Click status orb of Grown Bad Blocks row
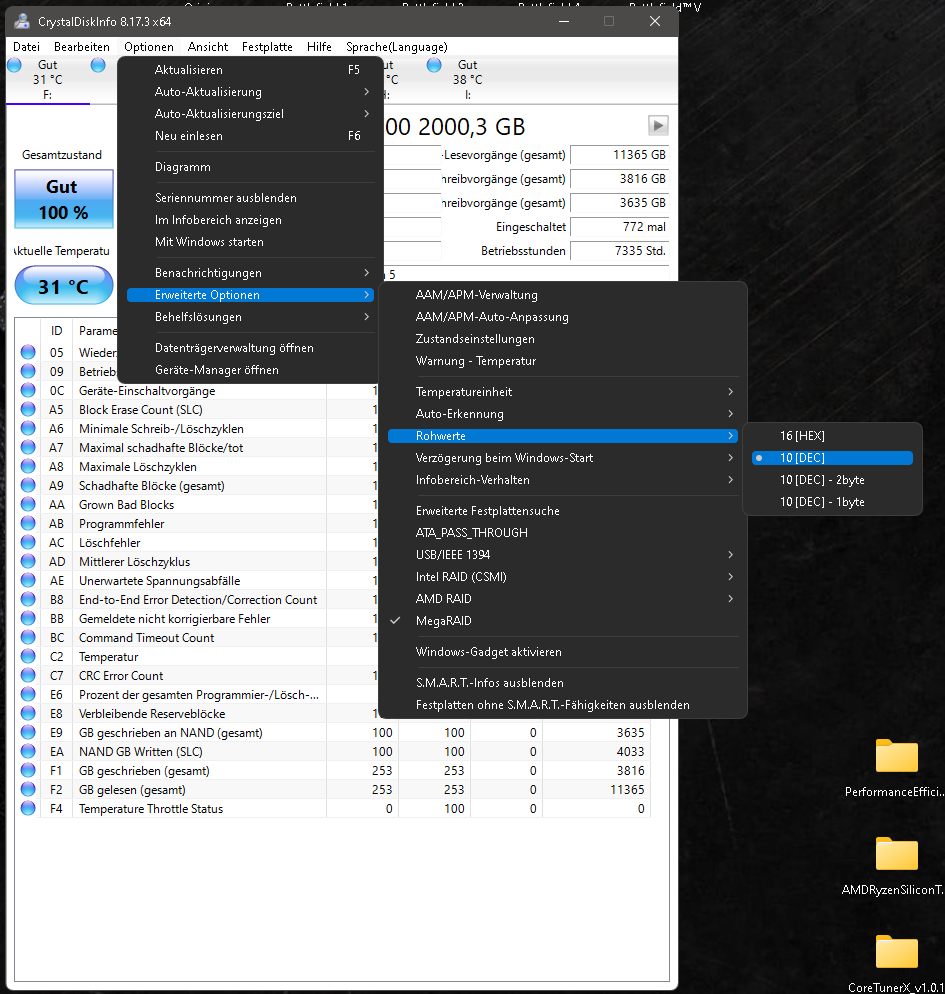The image size is (945, 994). (x=28, y=504)
